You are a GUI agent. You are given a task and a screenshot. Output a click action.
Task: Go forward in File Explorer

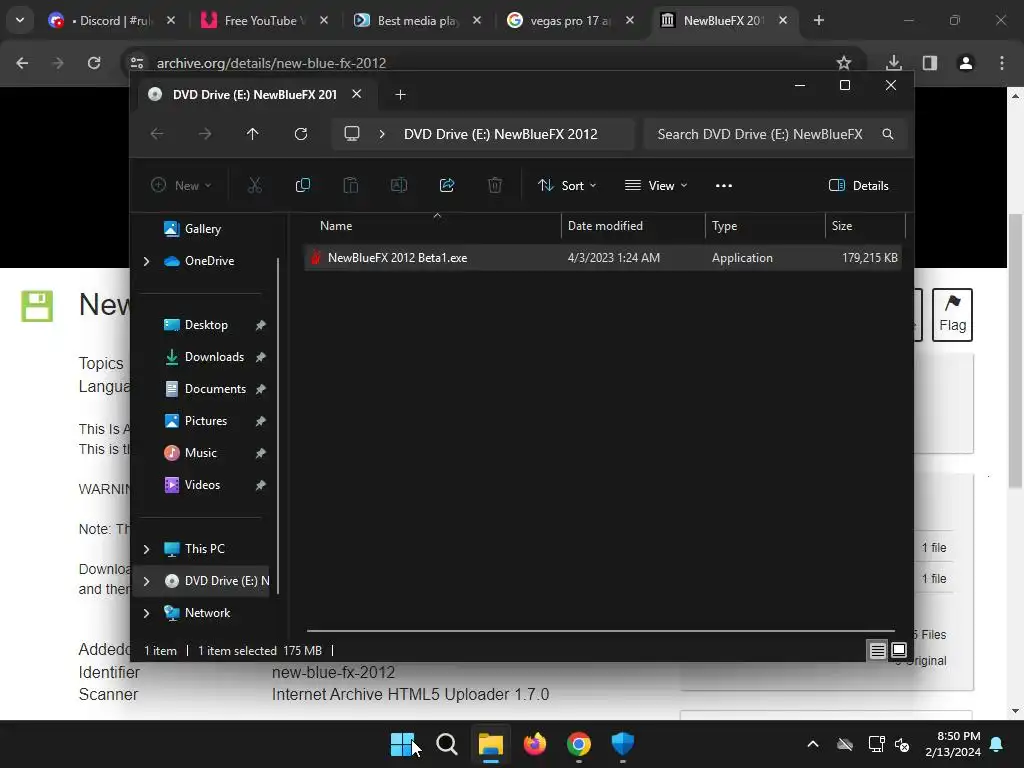205,134
